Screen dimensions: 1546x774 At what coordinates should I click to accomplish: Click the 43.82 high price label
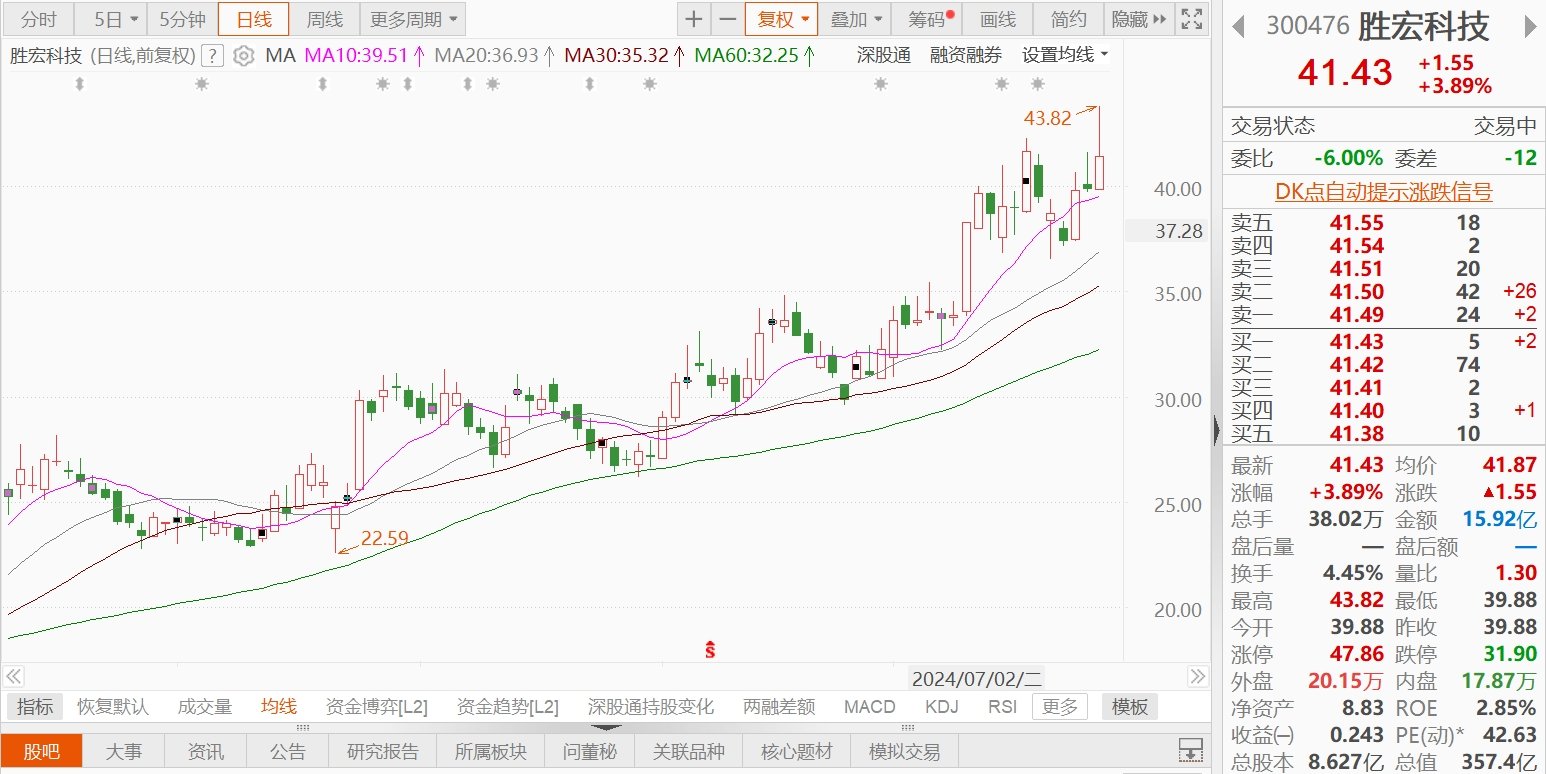coord(1047,118)
